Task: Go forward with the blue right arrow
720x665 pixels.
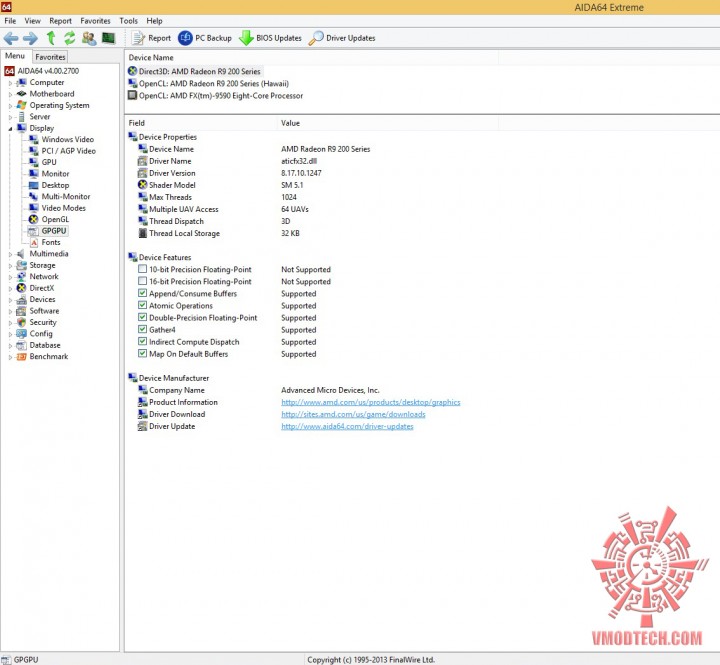Action: click(x=30, y=38)
